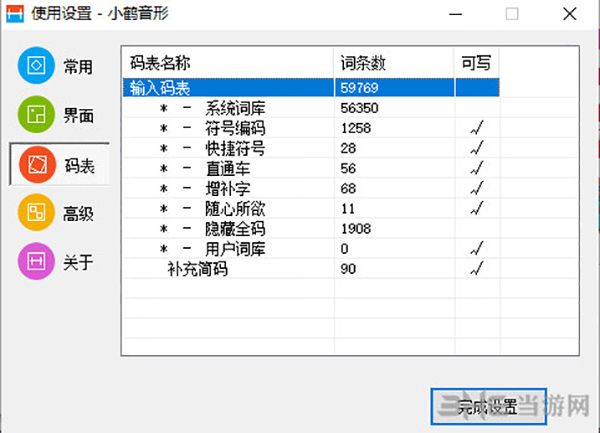Select the 隐藏全码 row

point(311,229)
